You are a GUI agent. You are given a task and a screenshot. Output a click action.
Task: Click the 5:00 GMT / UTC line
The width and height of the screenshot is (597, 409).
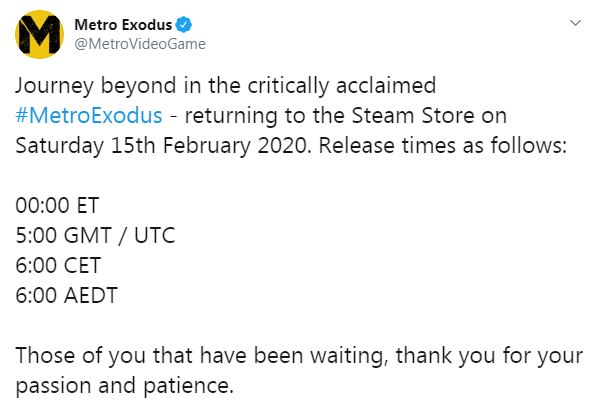(x=95, y=235)
